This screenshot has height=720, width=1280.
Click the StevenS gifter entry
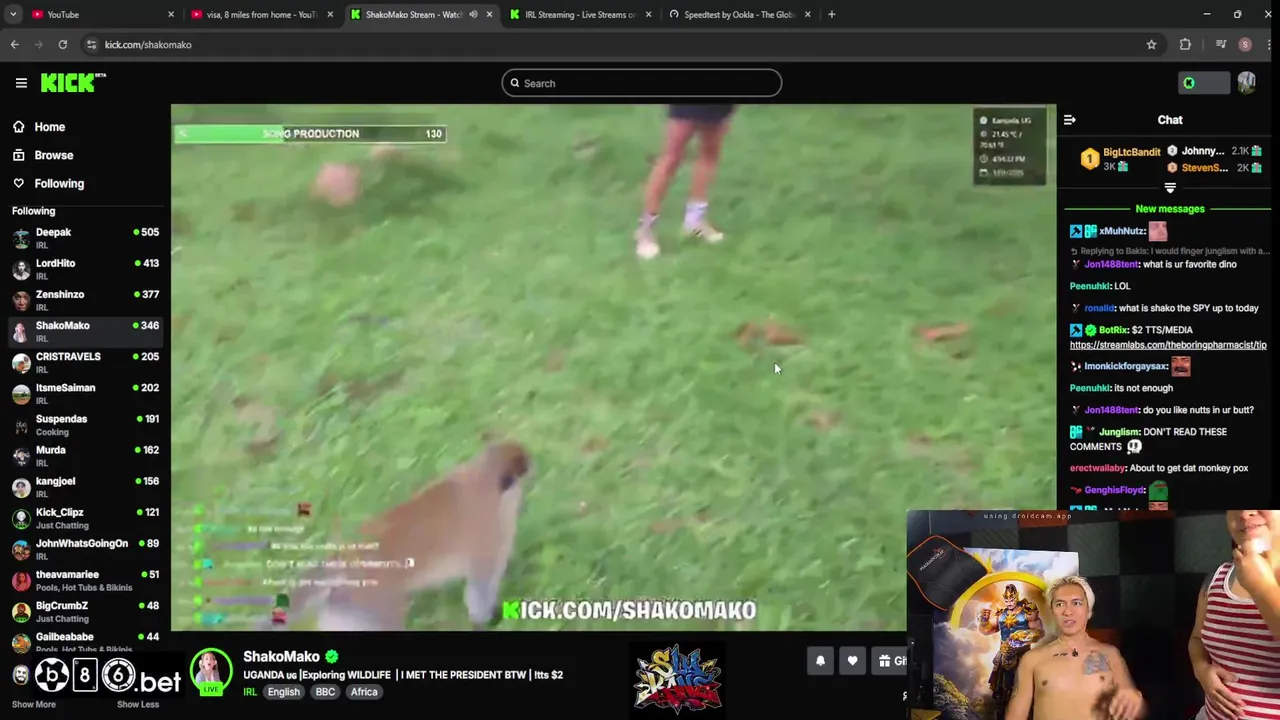1216,167
